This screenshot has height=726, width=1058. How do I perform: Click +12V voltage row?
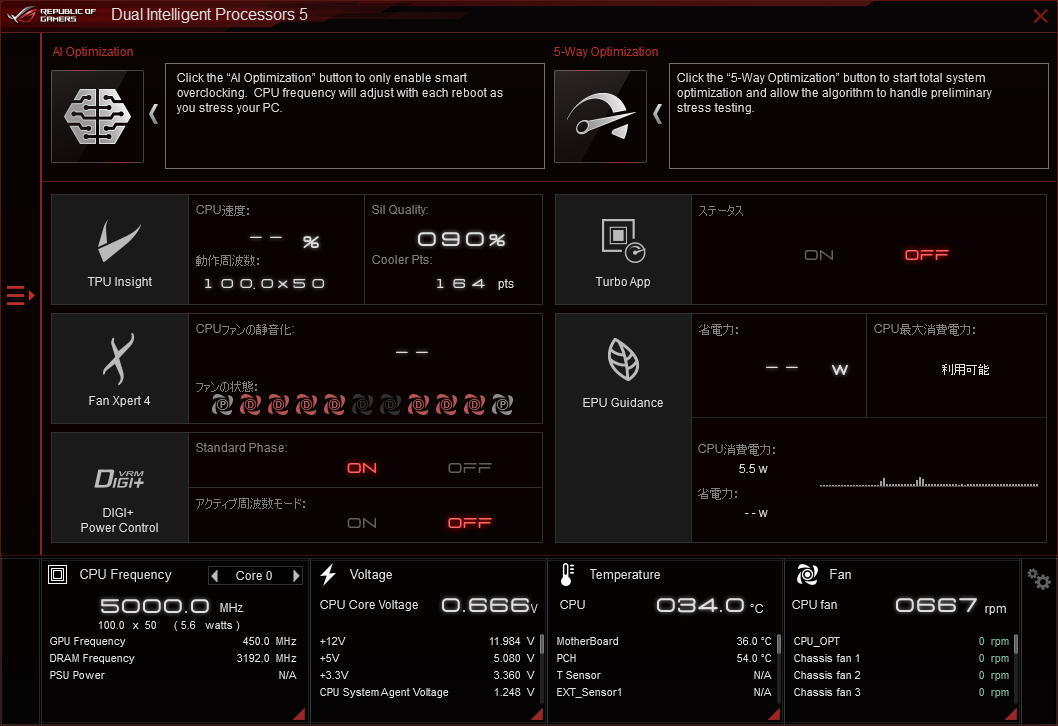(x=427, y=642)
